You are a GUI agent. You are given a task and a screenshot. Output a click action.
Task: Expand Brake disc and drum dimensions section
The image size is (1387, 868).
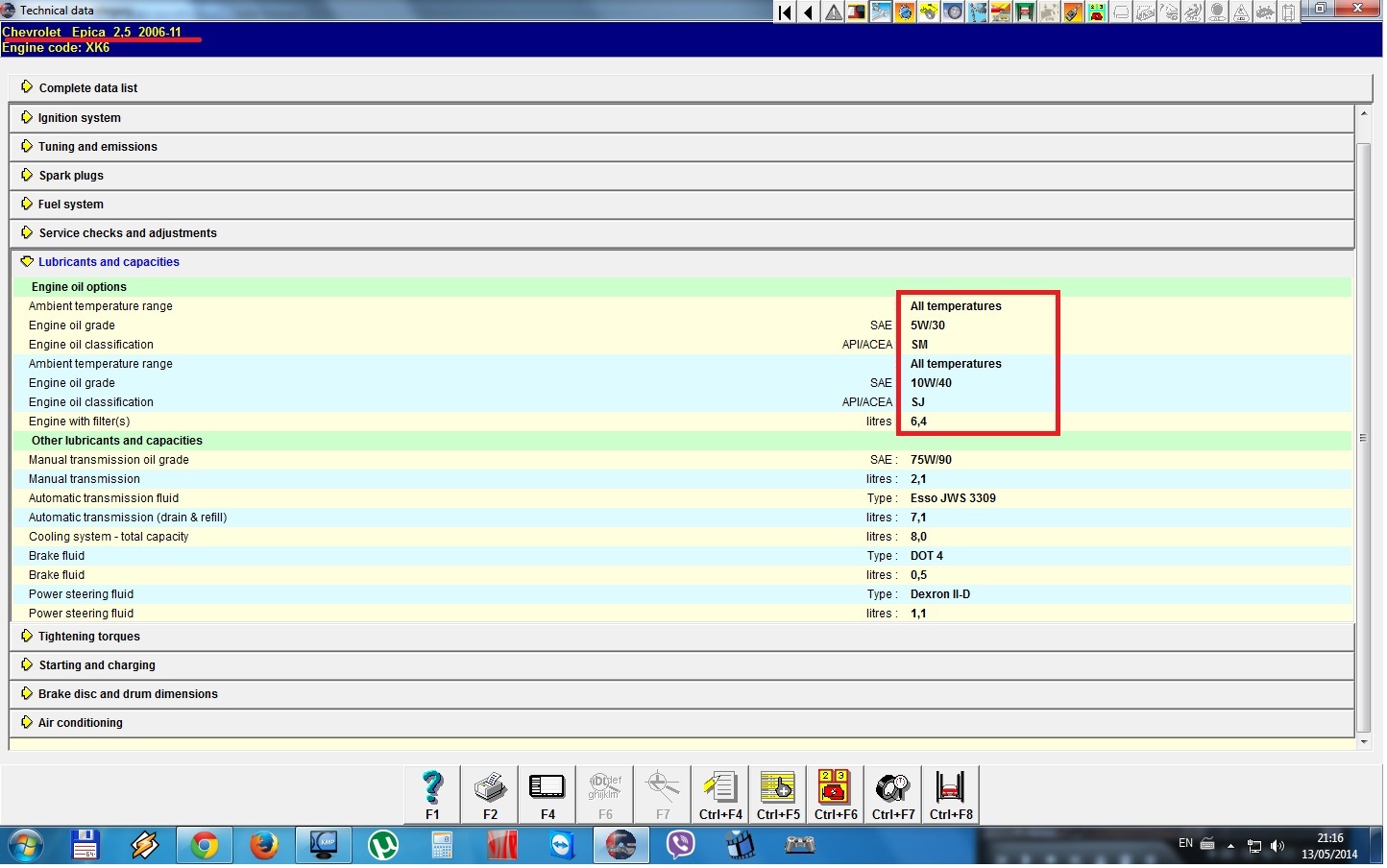682,694
